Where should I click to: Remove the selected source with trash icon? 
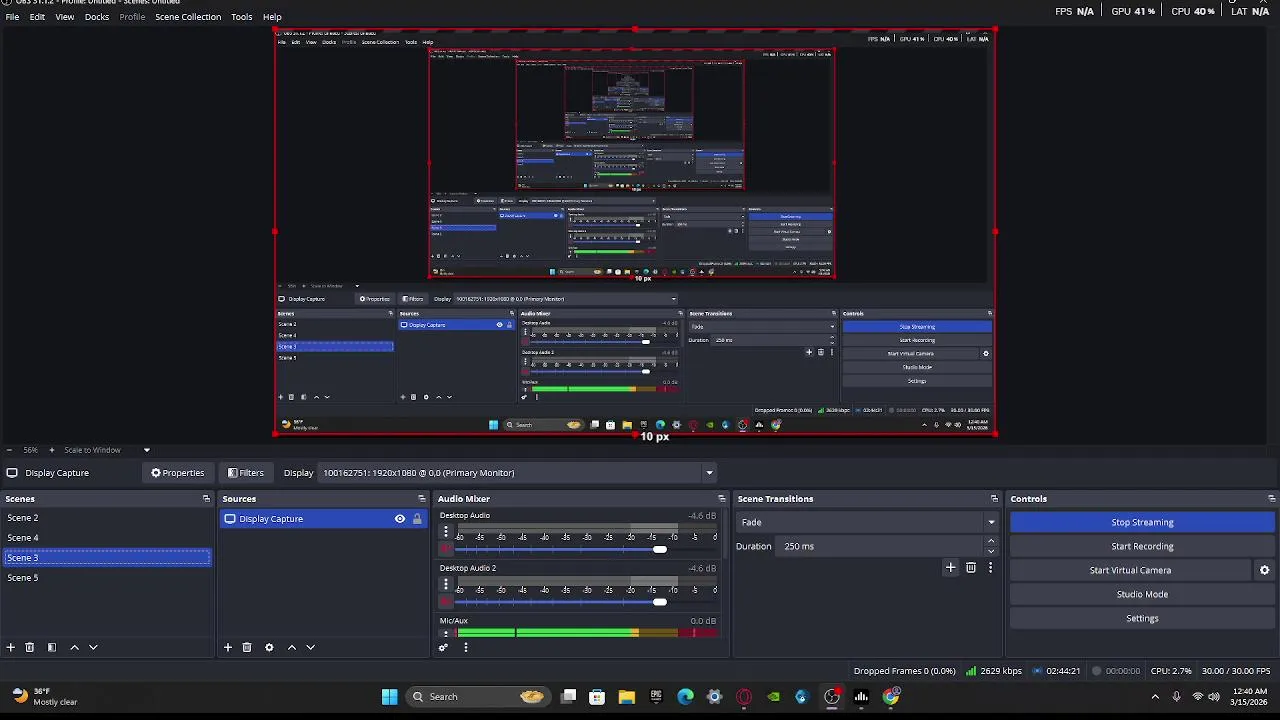pos(247,647)
